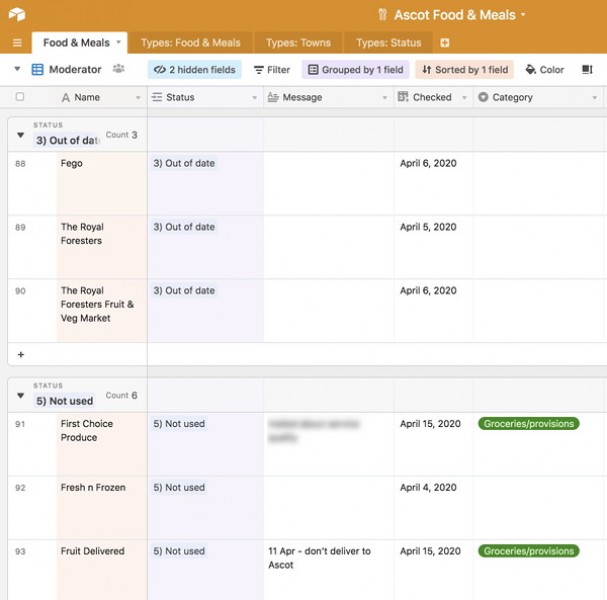Open the Ascot Food & Meals title dropdown
Viewport: 607px width, 600px height.
(x=522, y=15)
